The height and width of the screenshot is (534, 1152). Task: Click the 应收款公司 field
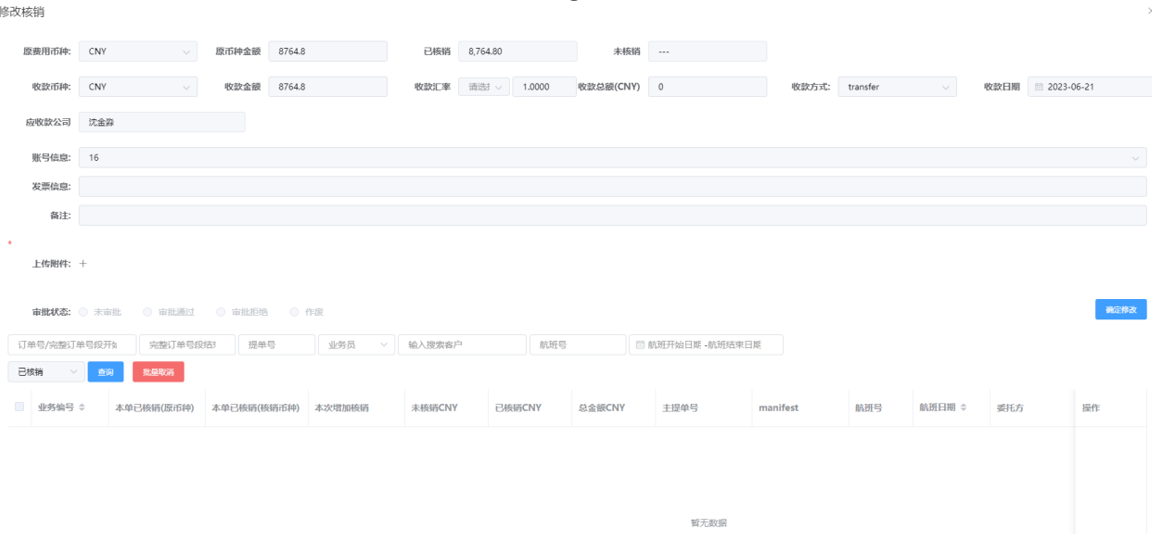162,122
